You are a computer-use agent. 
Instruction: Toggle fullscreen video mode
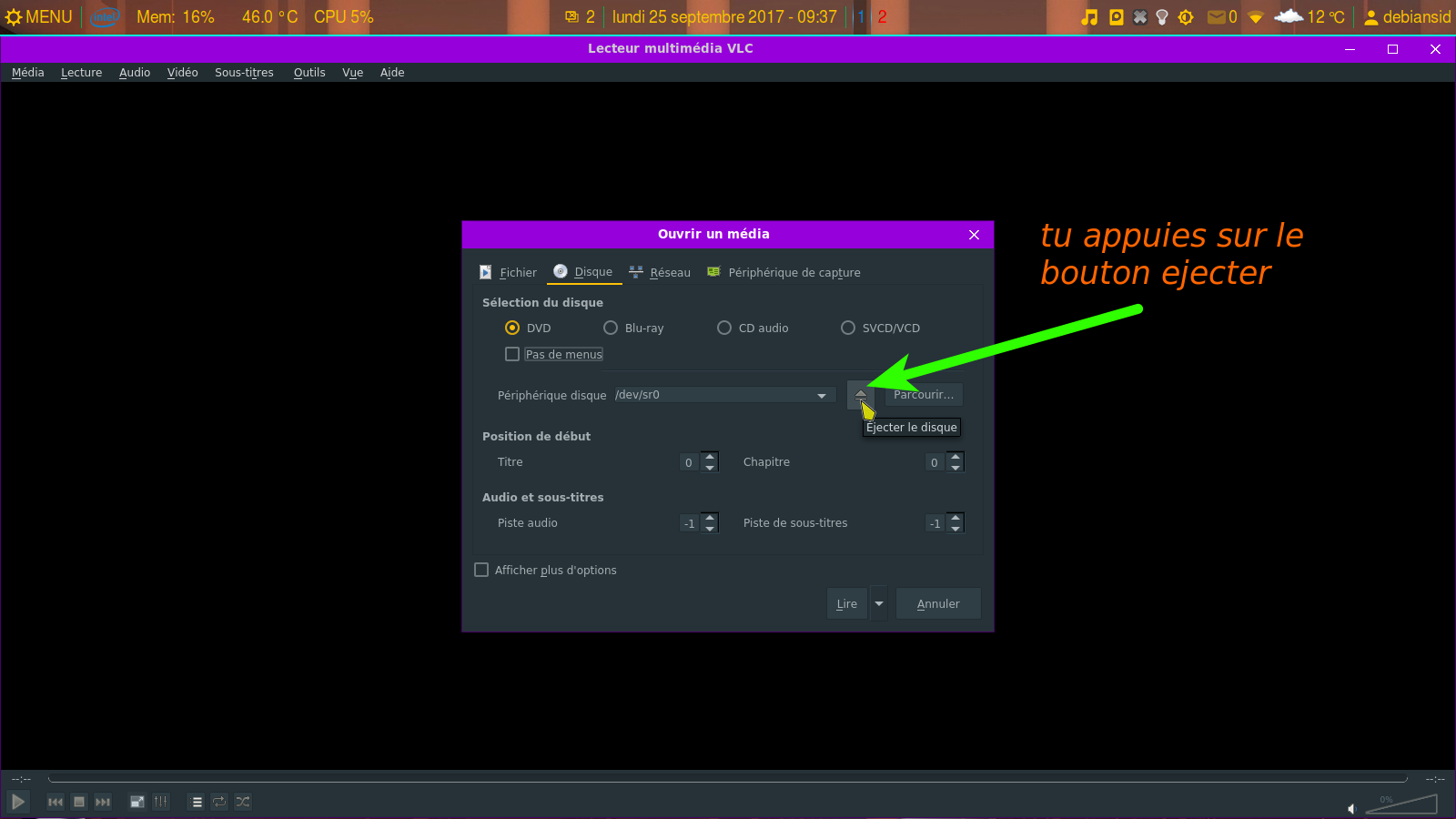point(137,802)
